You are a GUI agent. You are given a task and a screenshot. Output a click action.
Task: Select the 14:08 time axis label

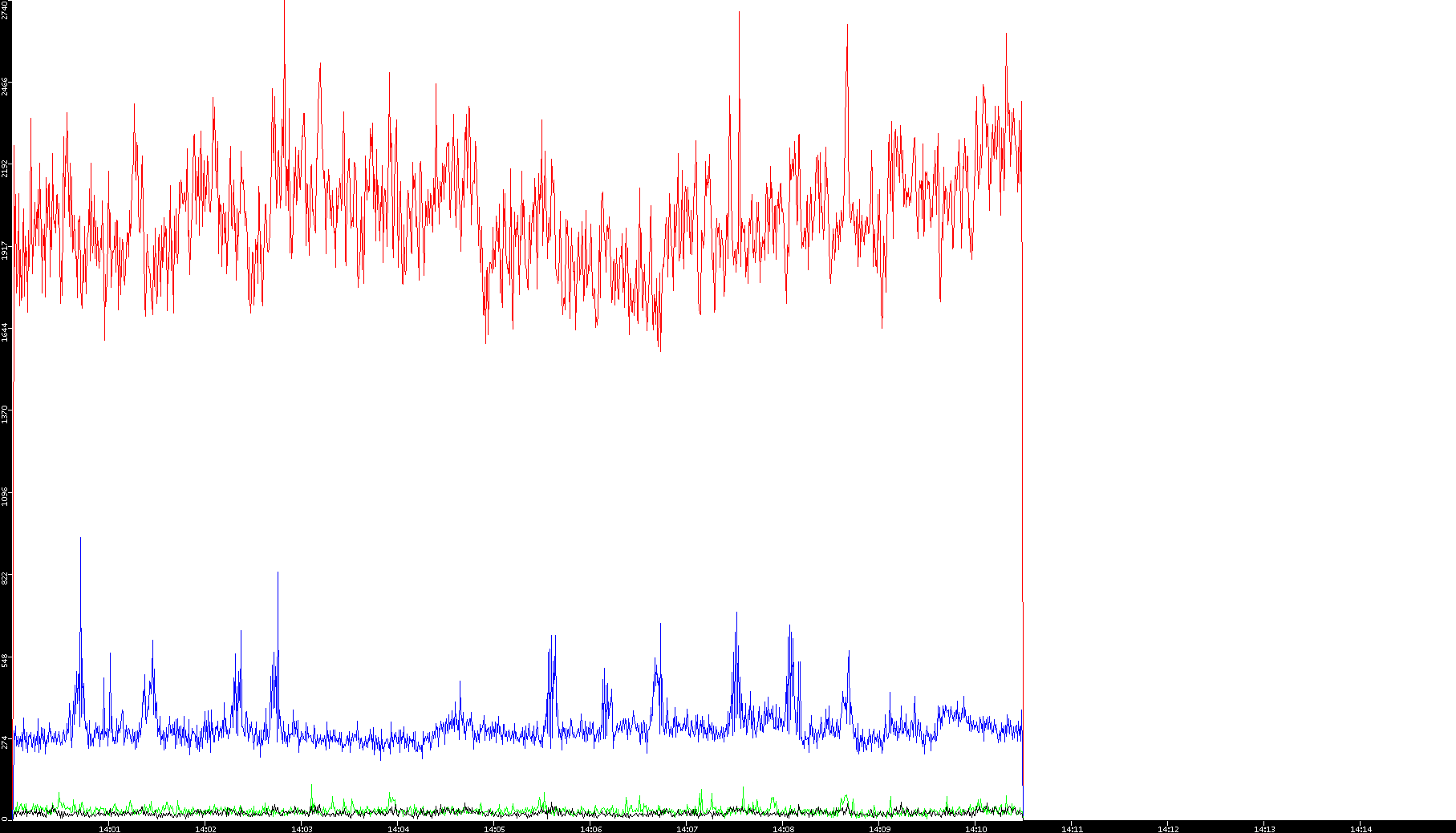coord(783,829)
